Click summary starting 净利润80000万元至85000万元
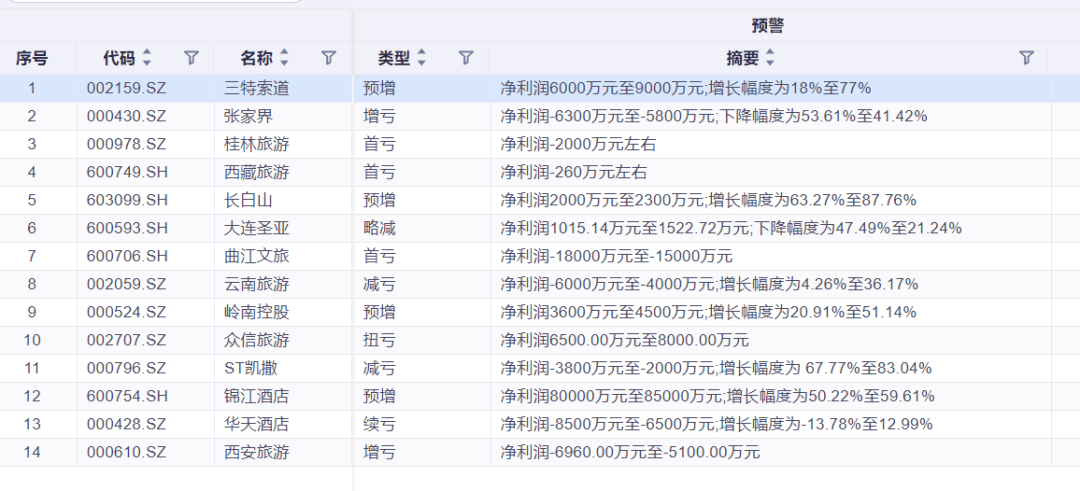Image resolution: width=1080 pixels, height=491 pixels. coord(717,396)
